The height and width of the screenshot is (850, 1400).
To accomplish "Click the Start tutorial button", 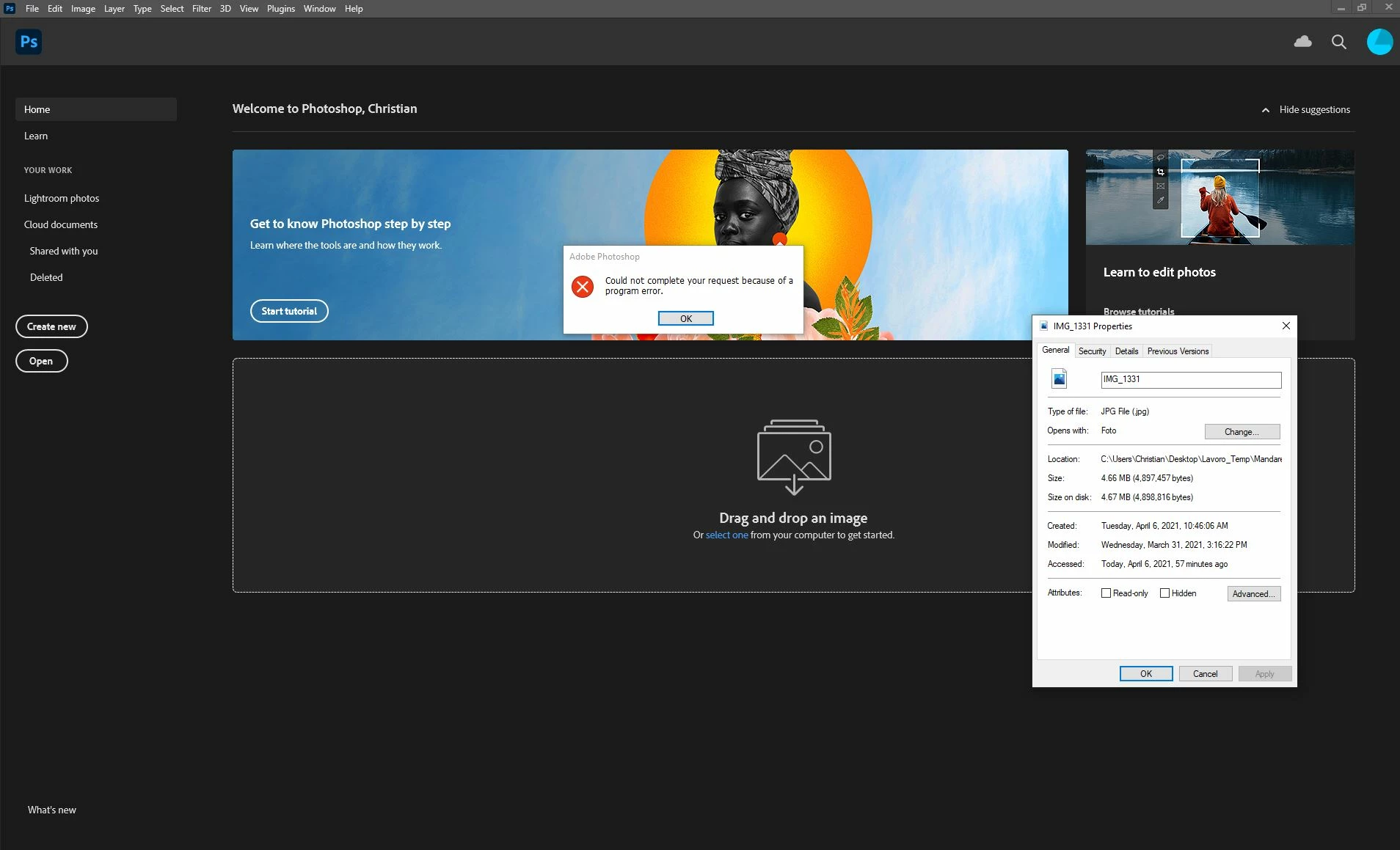I will pyautogui.click(x=289, y=311).
